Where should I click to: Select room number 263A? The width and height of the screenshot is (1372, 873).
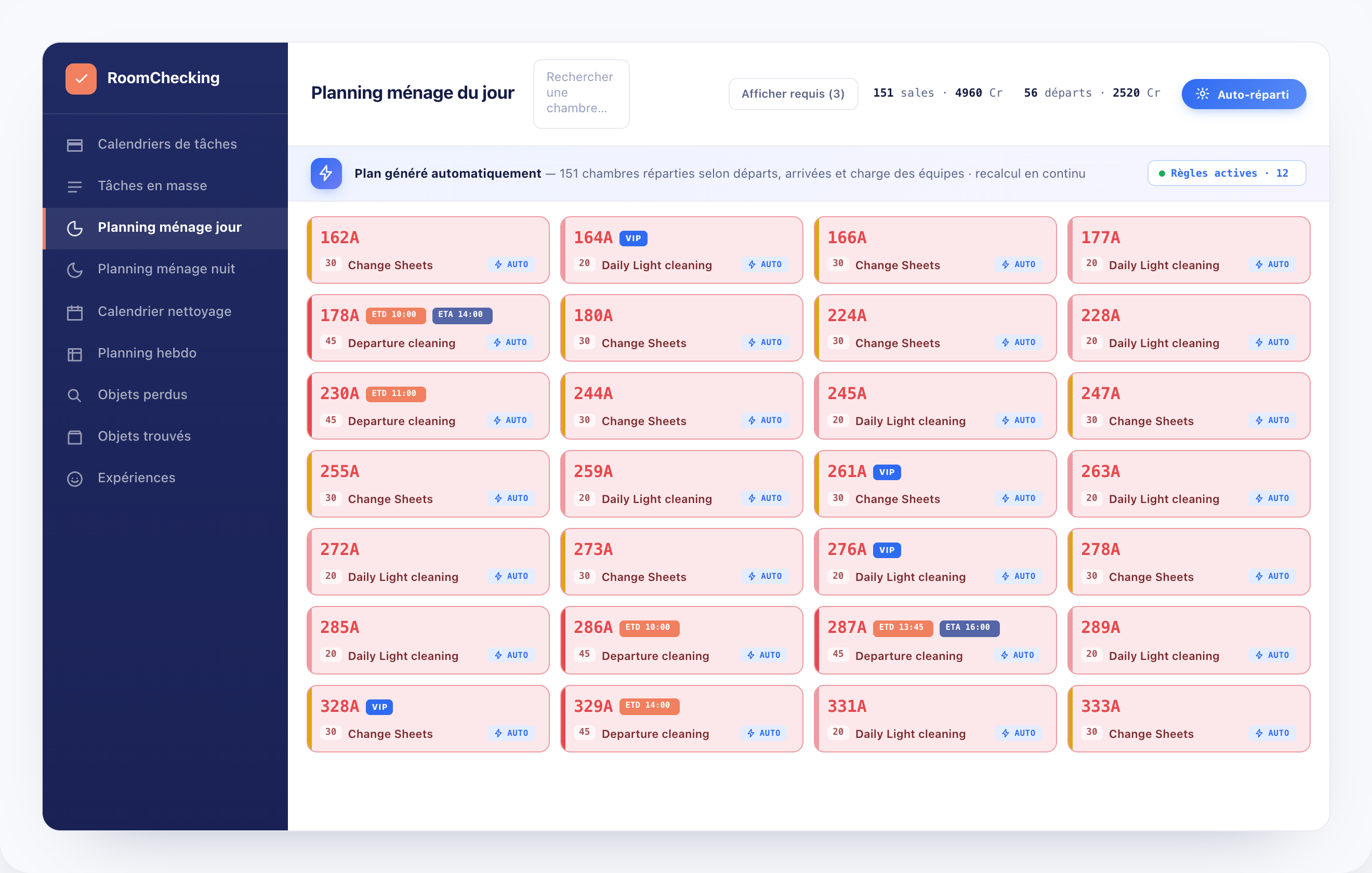(x=1100, y=472)
